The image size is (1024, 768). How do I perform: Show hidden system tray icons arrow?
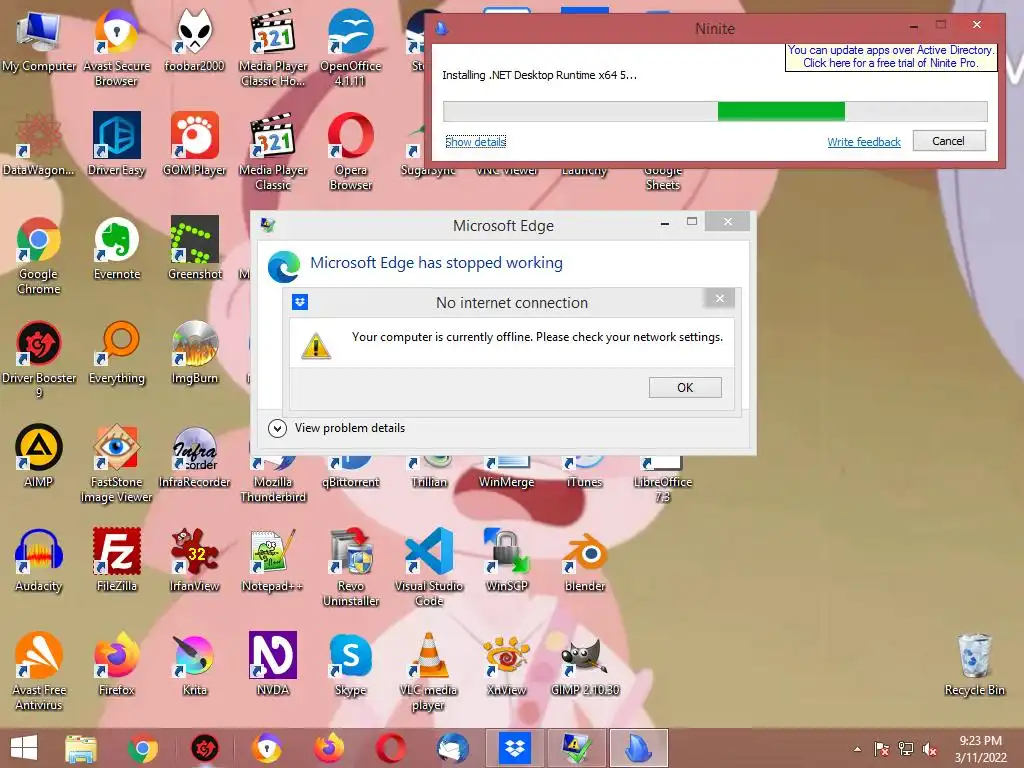857,749
